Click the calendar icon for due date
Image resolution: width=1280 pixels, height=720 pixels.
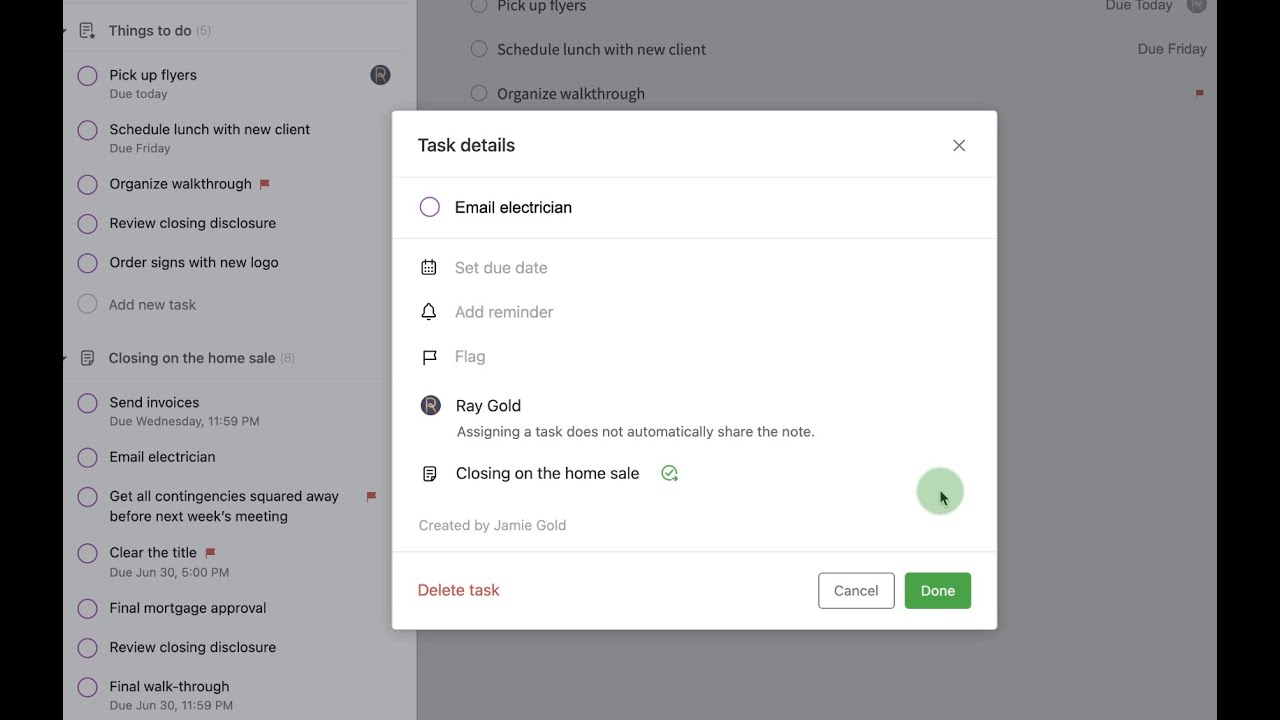(x=429, y=267)
